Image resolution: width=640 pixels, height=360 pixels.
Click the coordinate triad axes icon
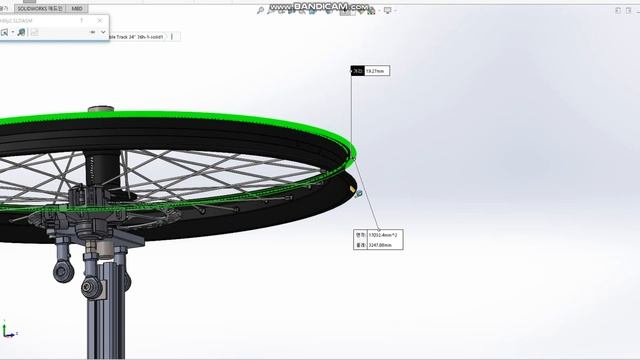pyautogui.click(x=9, y=331)
